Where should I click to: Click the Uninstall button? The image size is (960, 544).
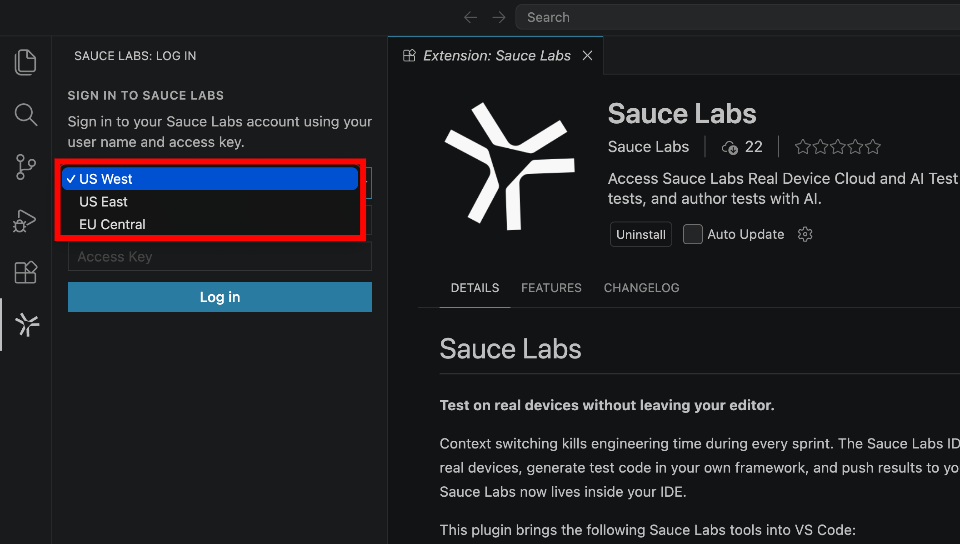tap(640, 234)
